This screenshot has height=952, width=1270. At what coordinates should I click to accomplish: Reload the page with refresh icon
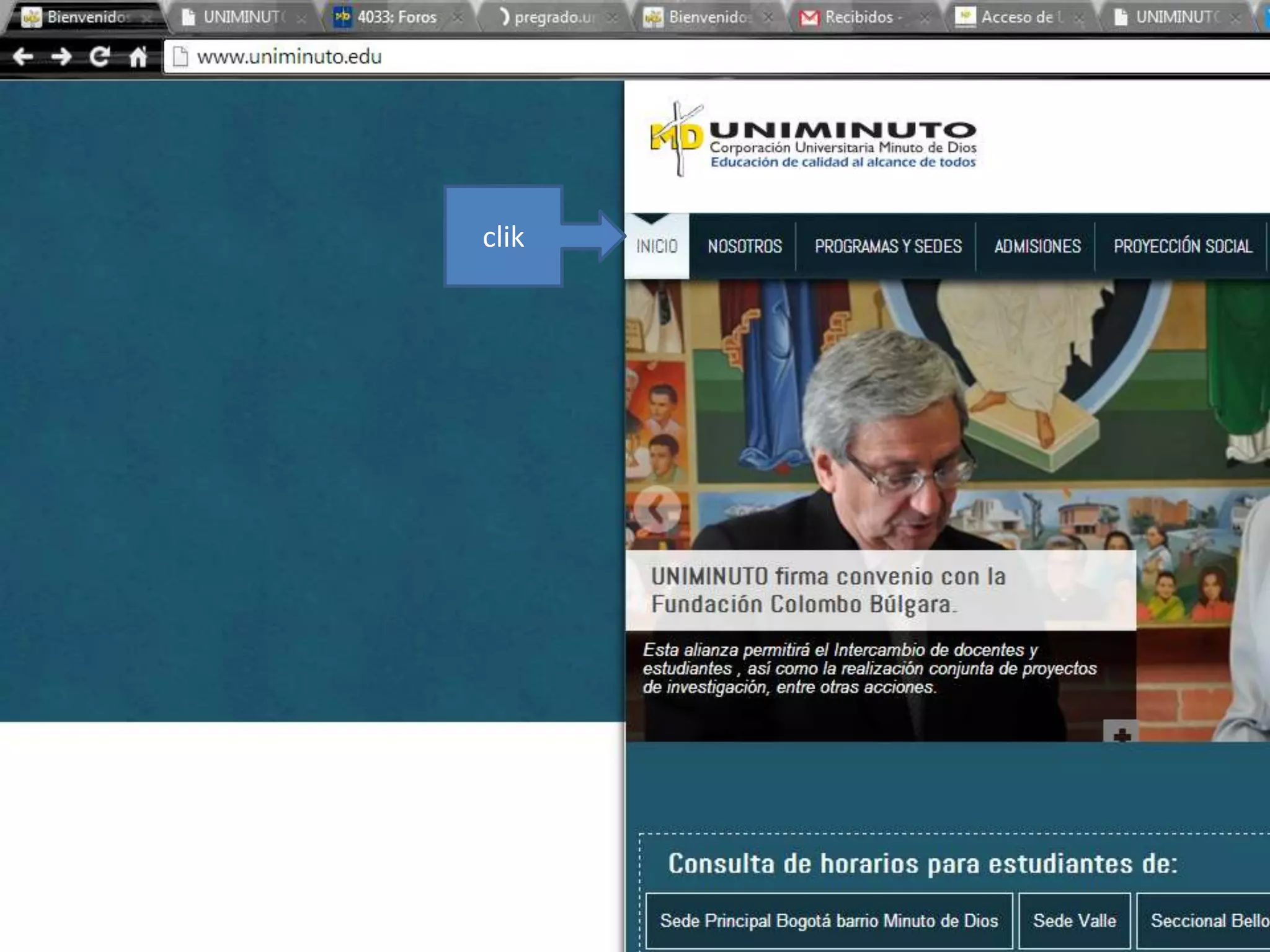tap(99, 57)
